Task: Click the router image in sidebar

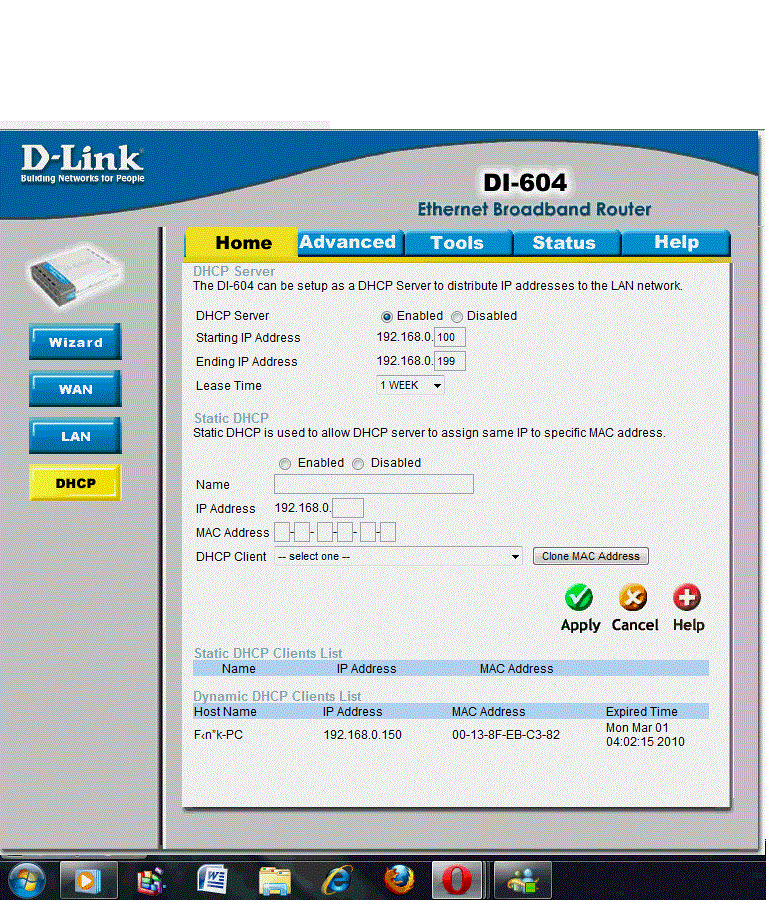Action: point(75,275)
